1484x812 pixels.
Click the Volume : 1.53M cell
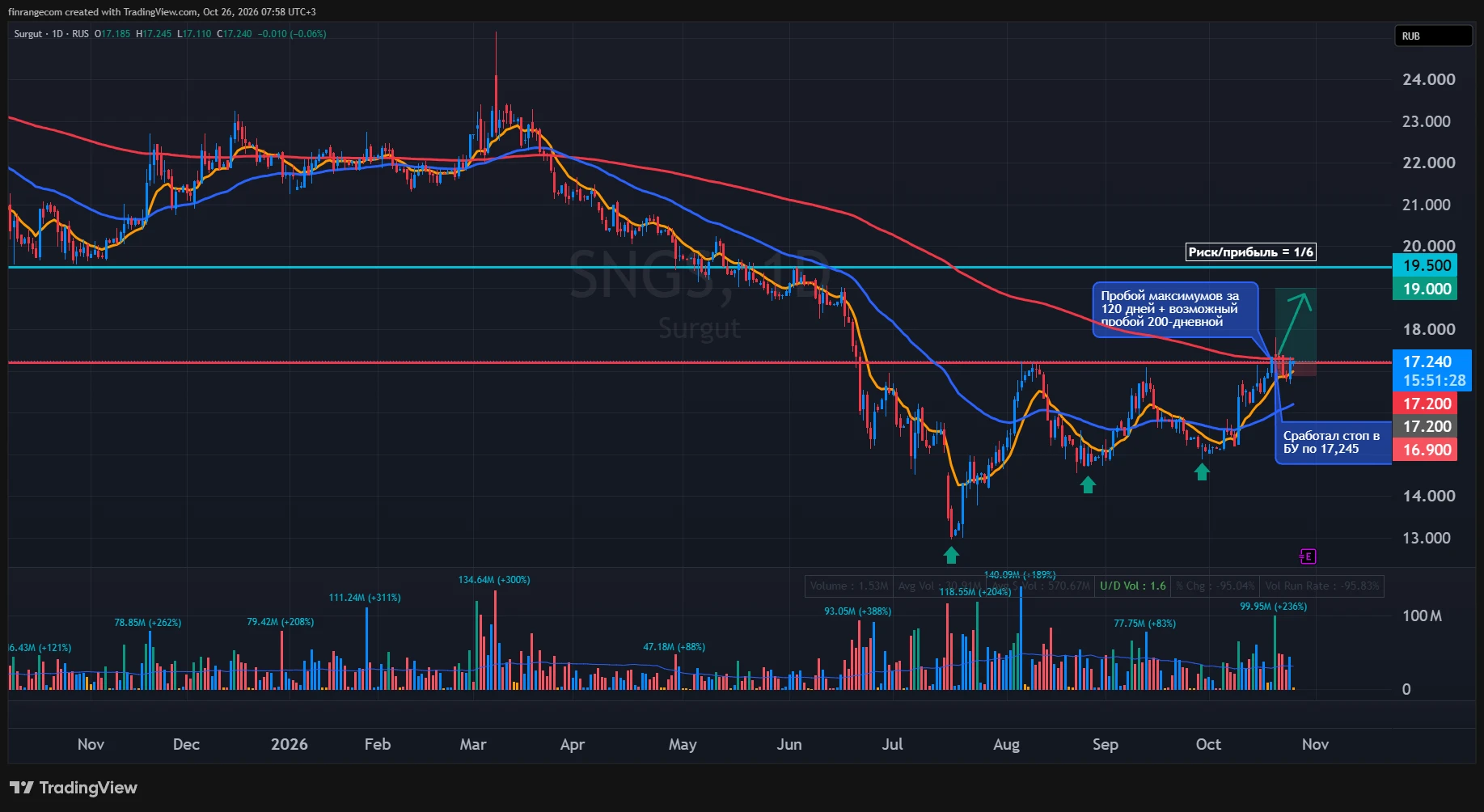click(x=849, y=586)
